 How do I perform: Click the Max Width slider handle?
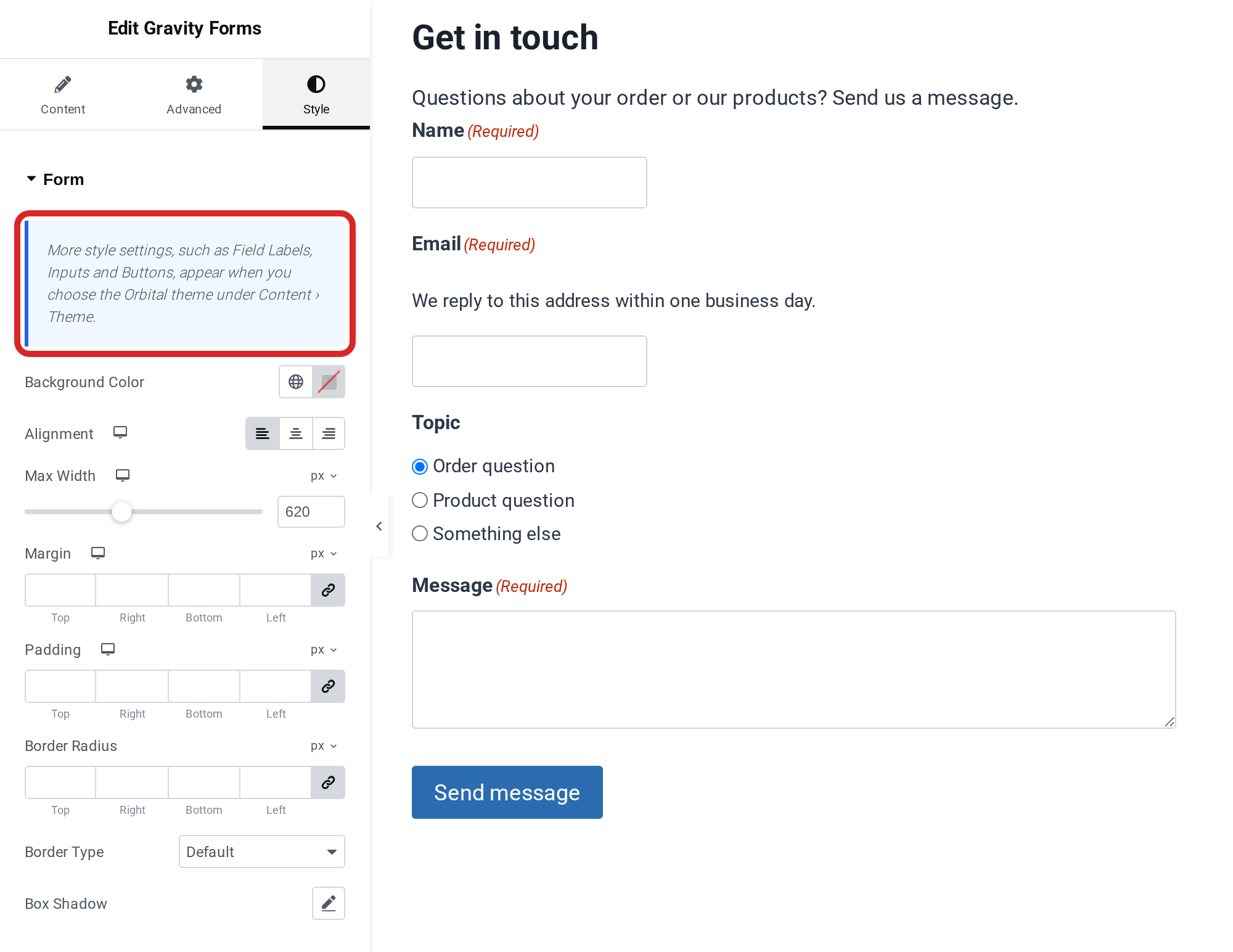(x=121, y=511)
